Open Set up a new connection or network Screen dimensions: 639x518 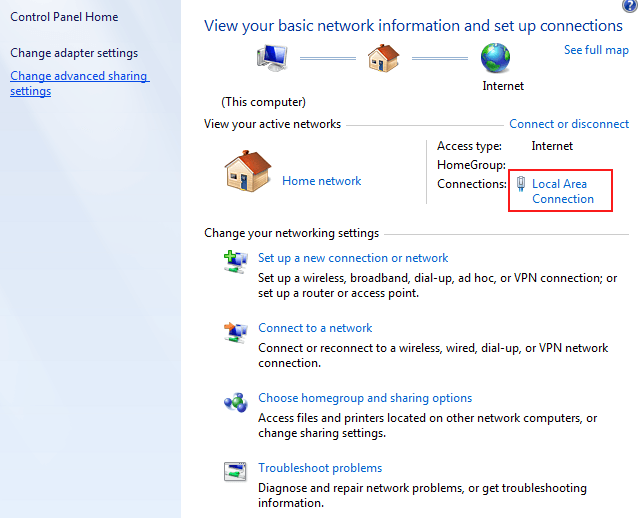pos(353,258)
